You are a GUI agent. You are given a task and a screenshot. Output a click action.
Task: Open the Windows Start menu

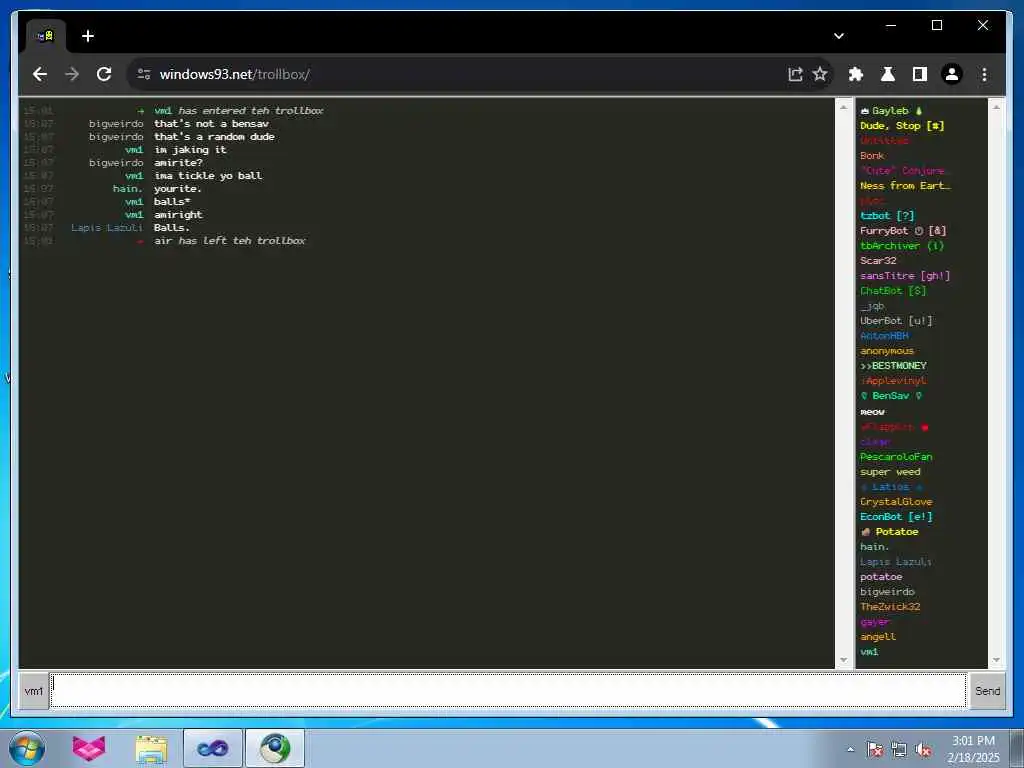coord(27,748)
